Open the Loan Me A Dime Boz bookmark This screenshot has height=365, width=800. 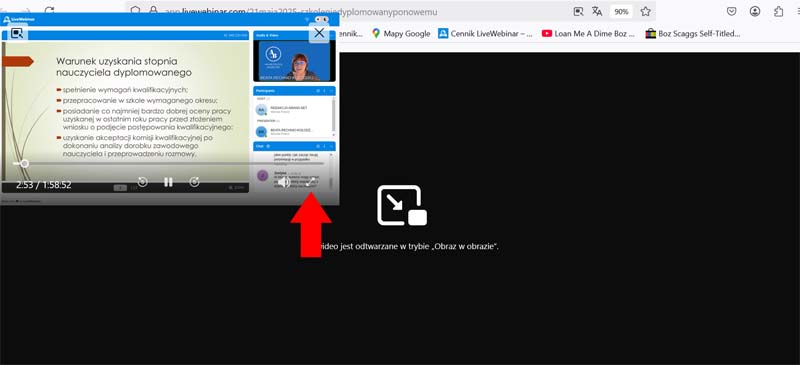pos(588,34)
